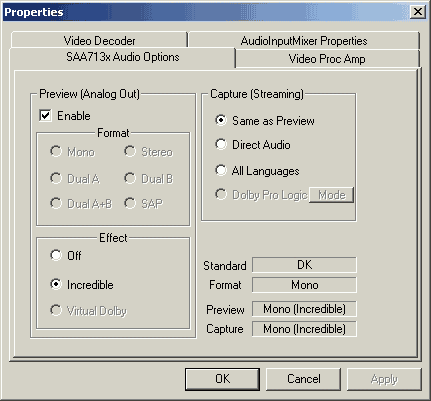Viewport: 431px width, 401px height.
Task: Select the SAA713x Audio Options tab
Action: click(x=123, y=57)
